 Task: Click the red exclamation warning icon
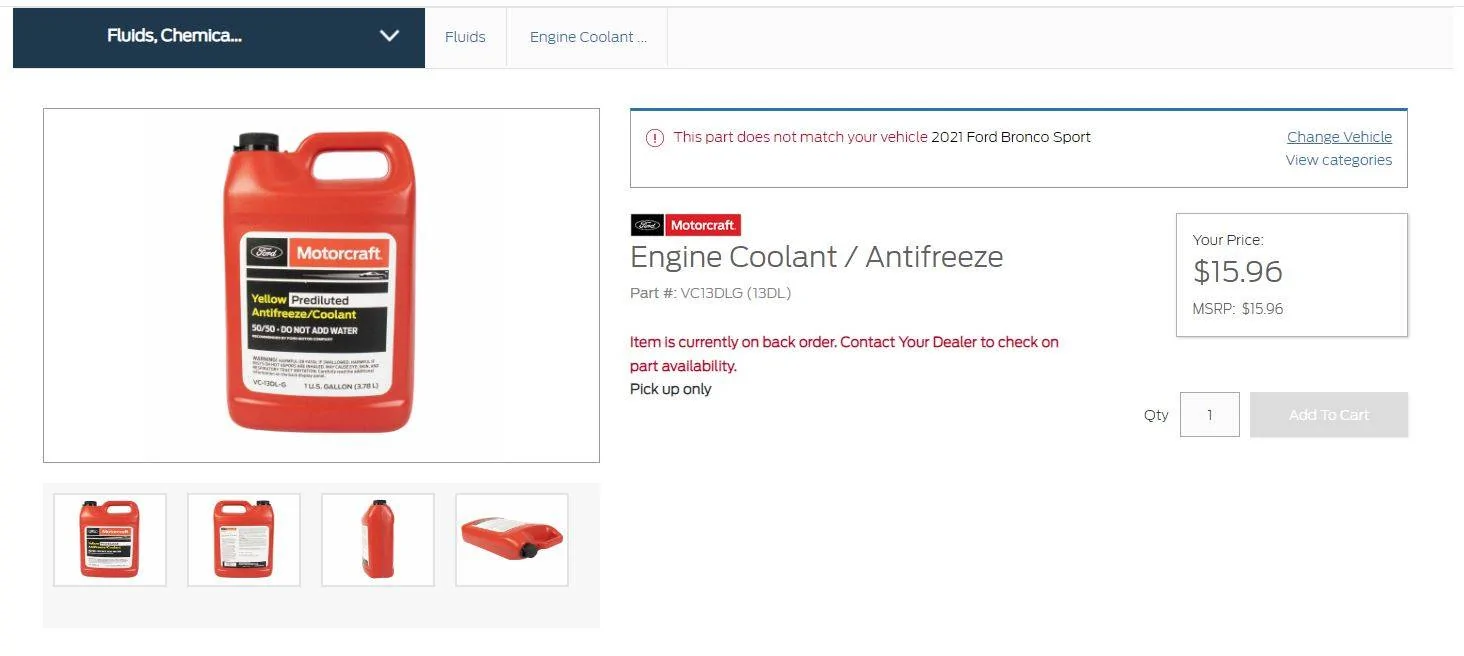[x=655, y=137]
